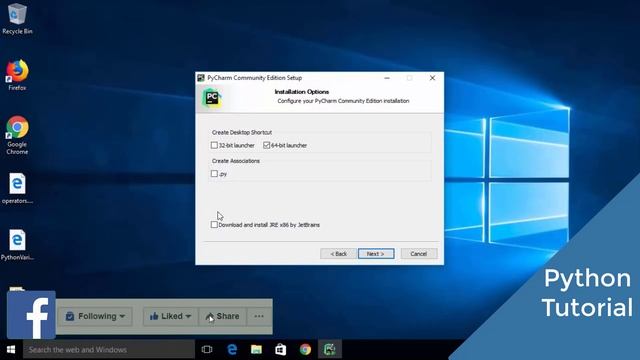Screen dimensions: 640x360
Task: Click the PyCharm logo in the setup header
Action: click(x=212, y=98)
